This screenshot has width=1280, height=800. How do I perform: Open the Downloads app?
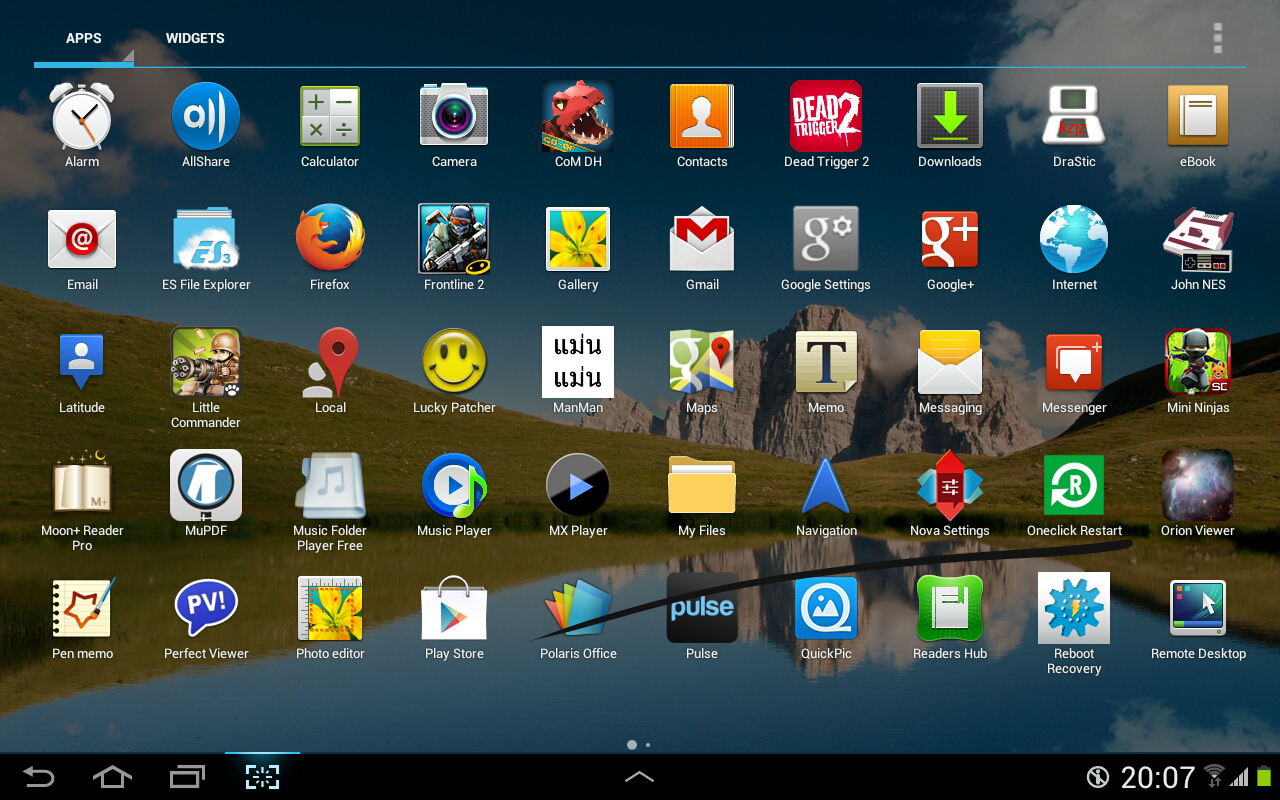tap(950, 116)
